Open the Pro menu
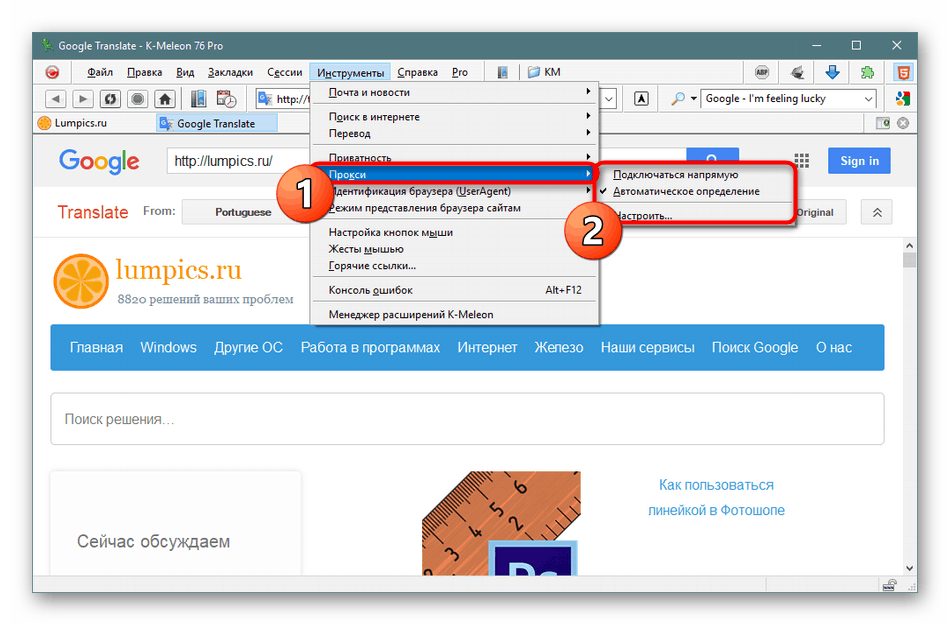 (x=460, y=72)
